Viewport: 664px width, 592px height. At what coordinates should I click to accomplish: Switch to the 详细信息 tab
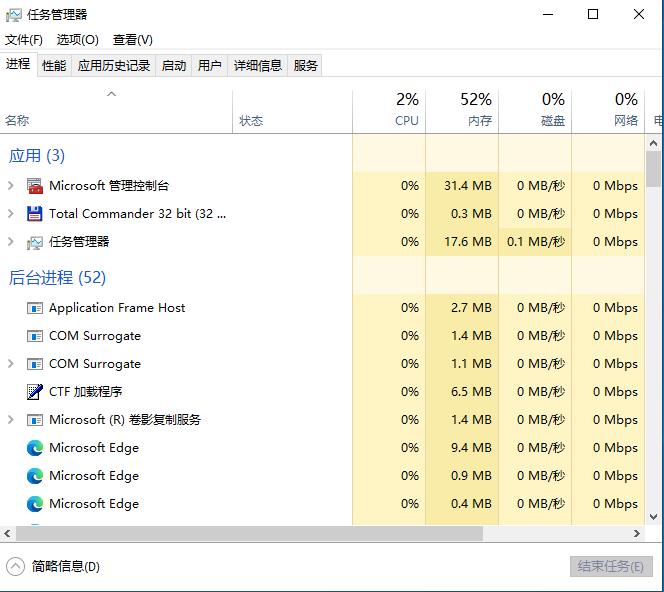tap(257, 66)
